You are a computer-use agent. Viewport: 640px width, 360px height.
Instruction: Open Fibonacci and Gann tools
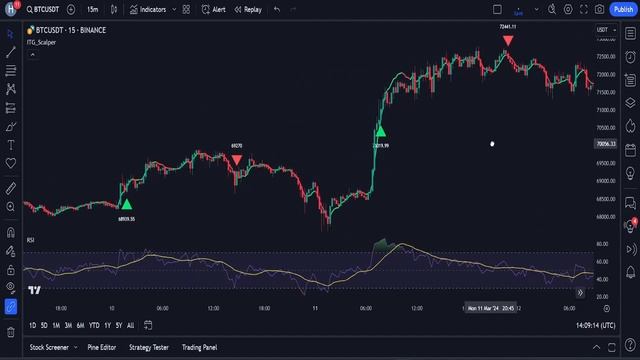[x=11, y=70]
